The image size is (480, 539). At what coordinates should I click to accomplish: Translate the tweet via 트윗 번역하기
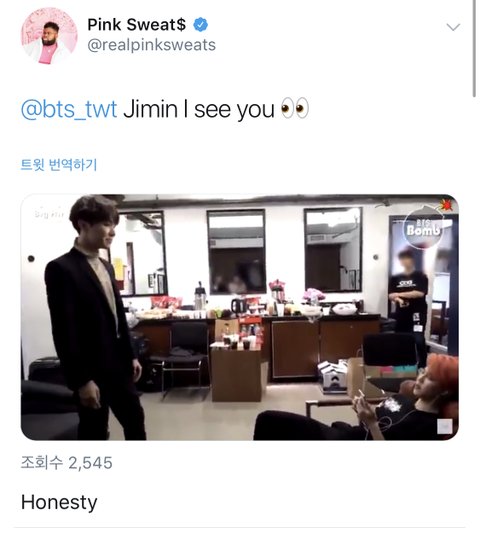point(59,165)
